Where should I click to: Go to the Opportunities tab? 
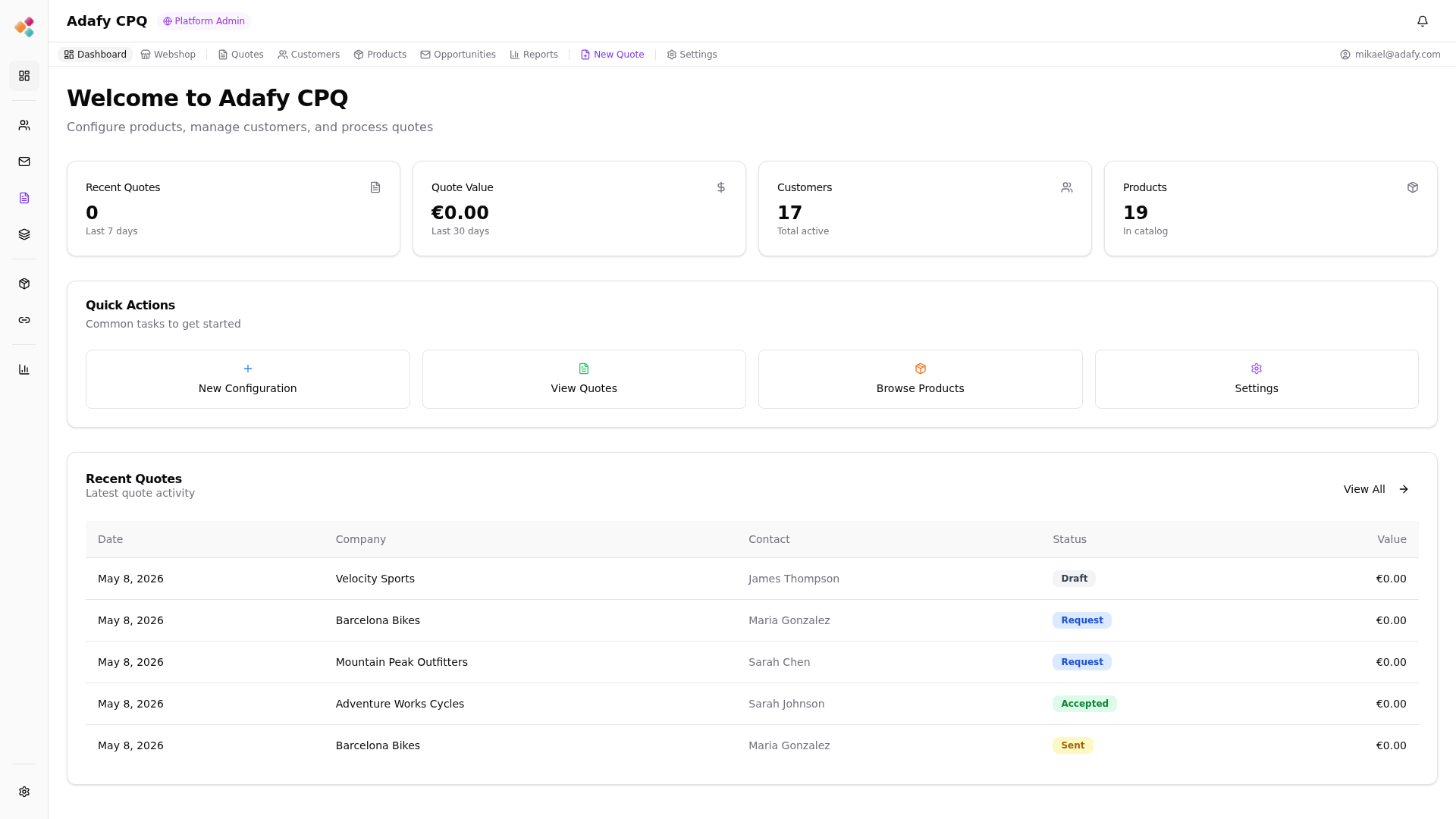point(458,55)
